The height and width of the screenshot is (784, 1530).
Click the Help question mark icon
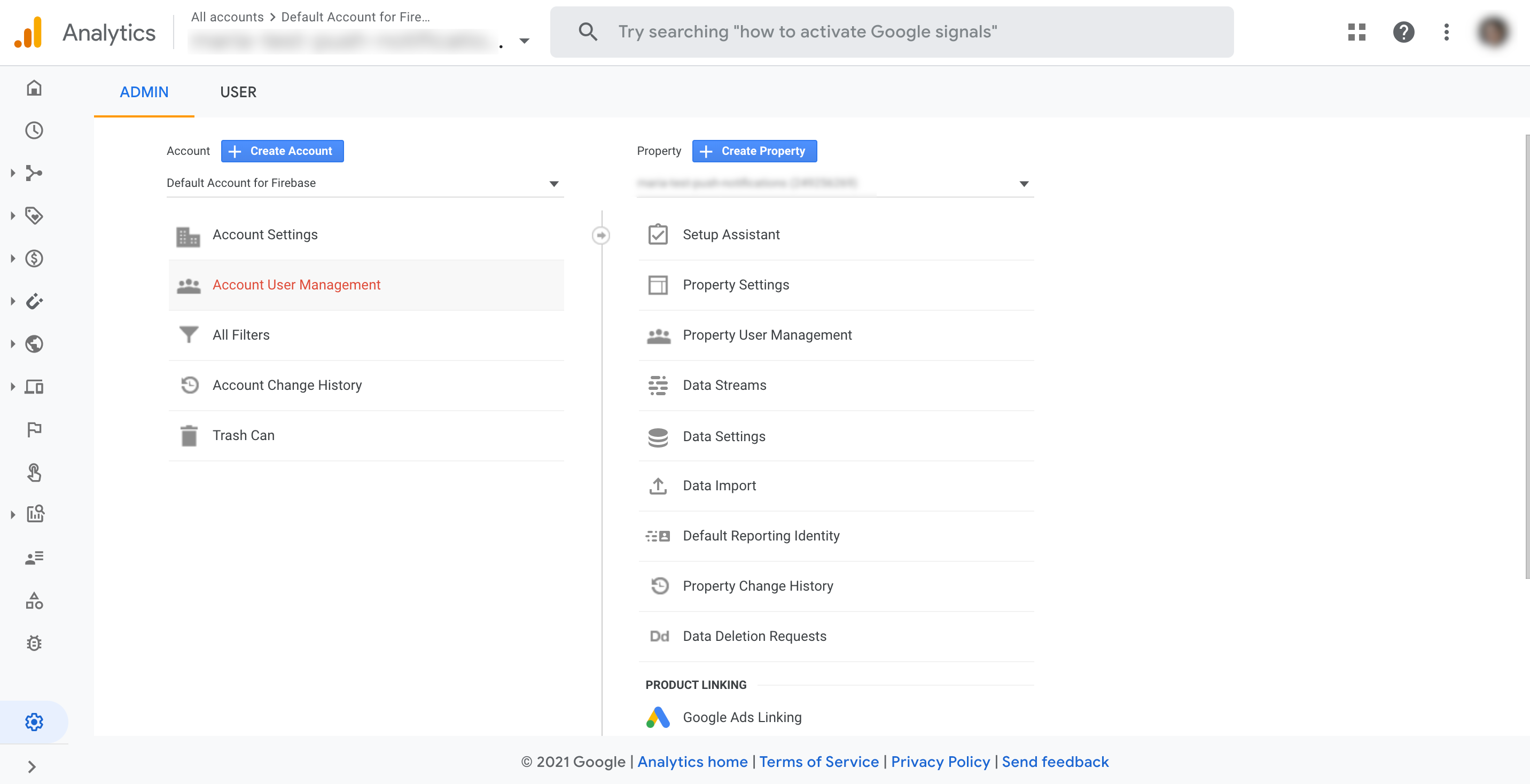click(1403, 32)
